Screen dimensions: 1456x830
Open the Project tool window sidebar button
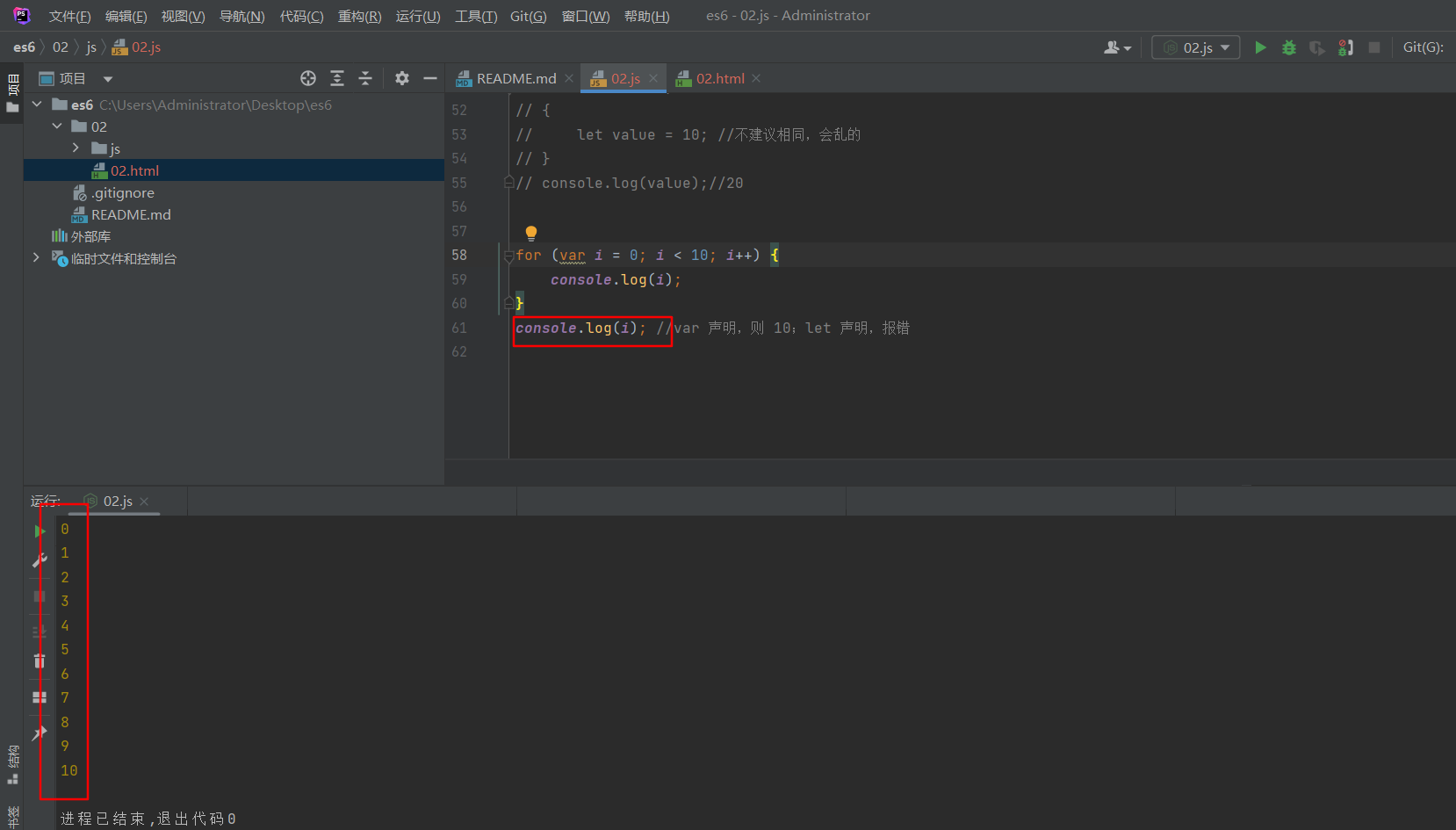(12, 94)
